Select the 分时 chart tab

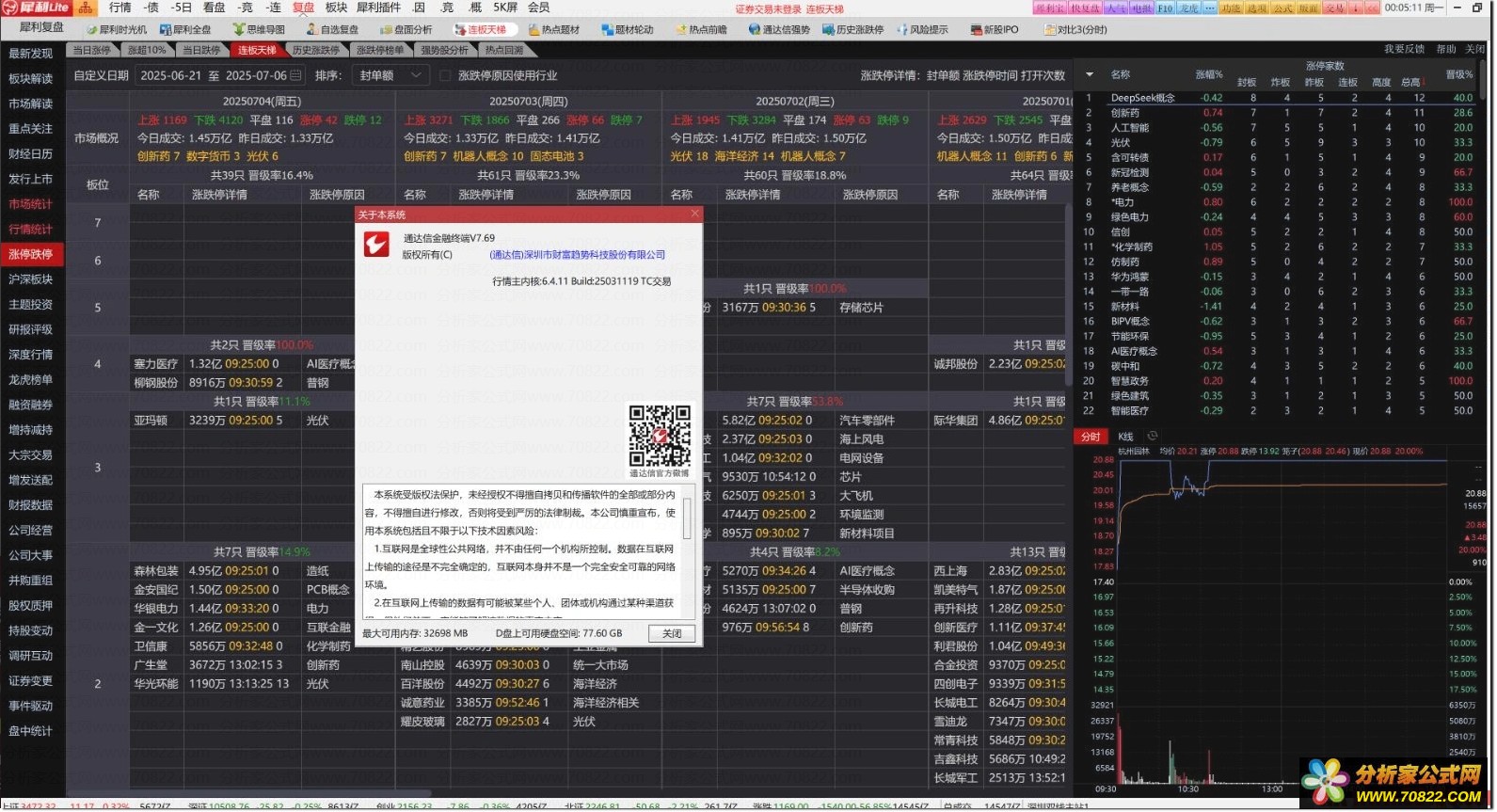[x=1091, y=437]
